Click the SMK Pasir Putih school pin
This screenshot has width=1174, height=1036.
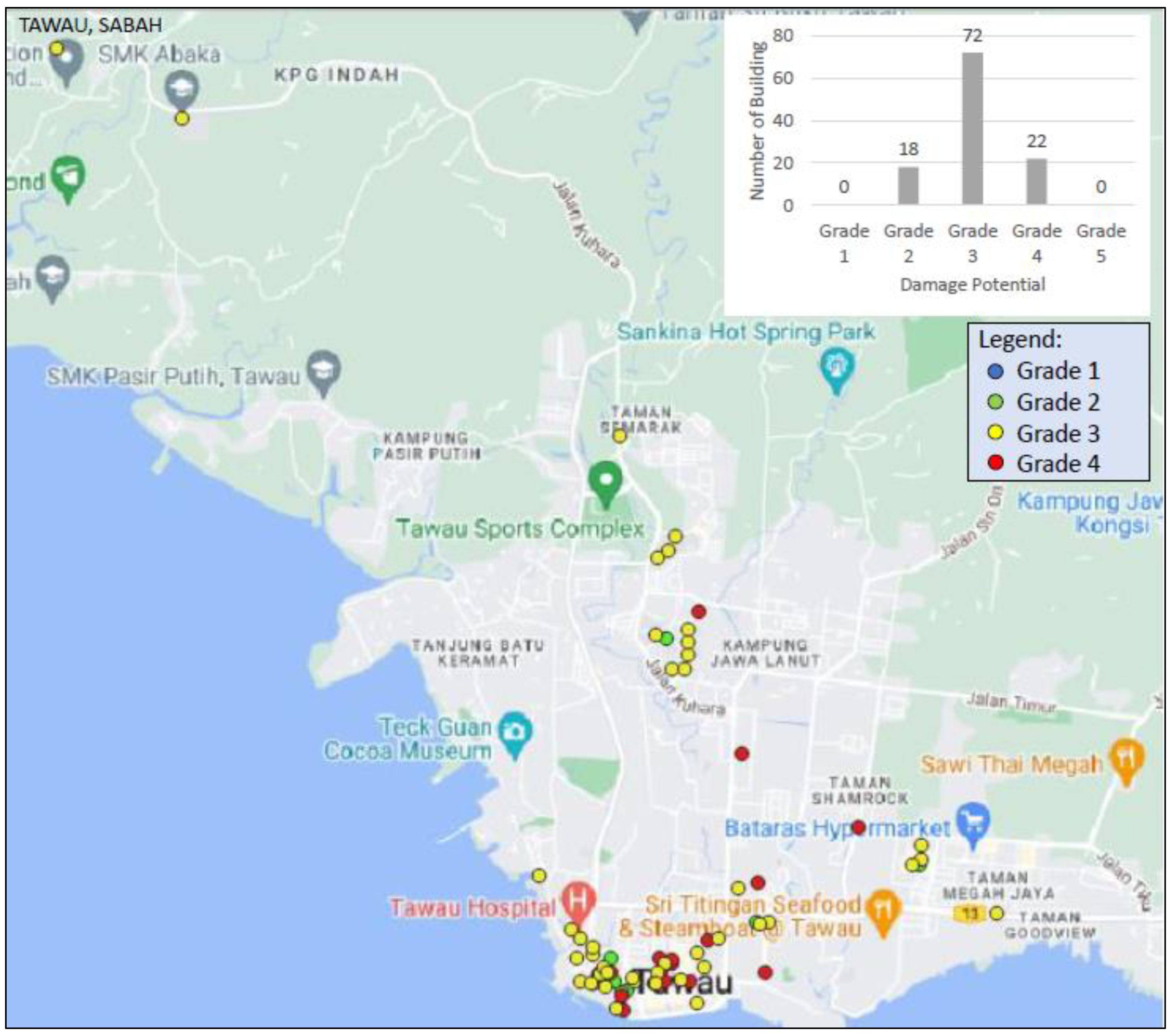coord(324,369)
